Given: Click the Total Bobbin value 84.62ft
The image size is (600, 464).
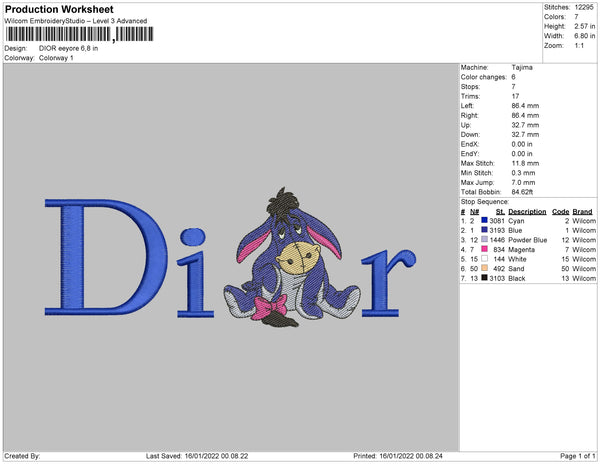Looking at the screenshot, I should [522, 192].
